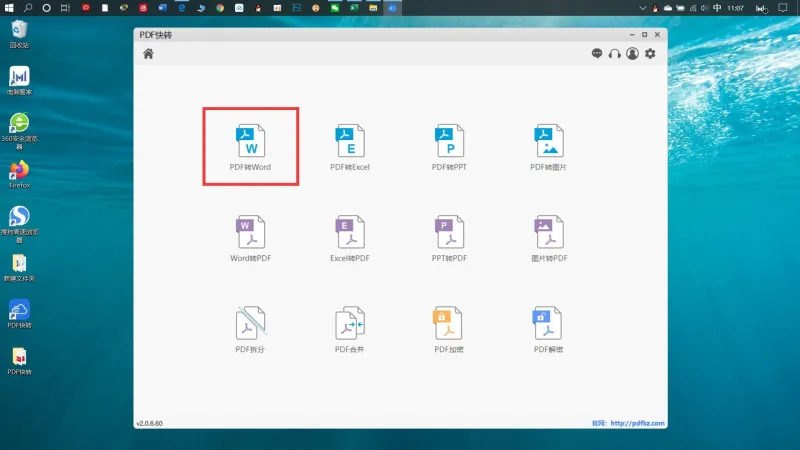Contact customer service via headset icon

pyautogui.click(x=615, y=54)
